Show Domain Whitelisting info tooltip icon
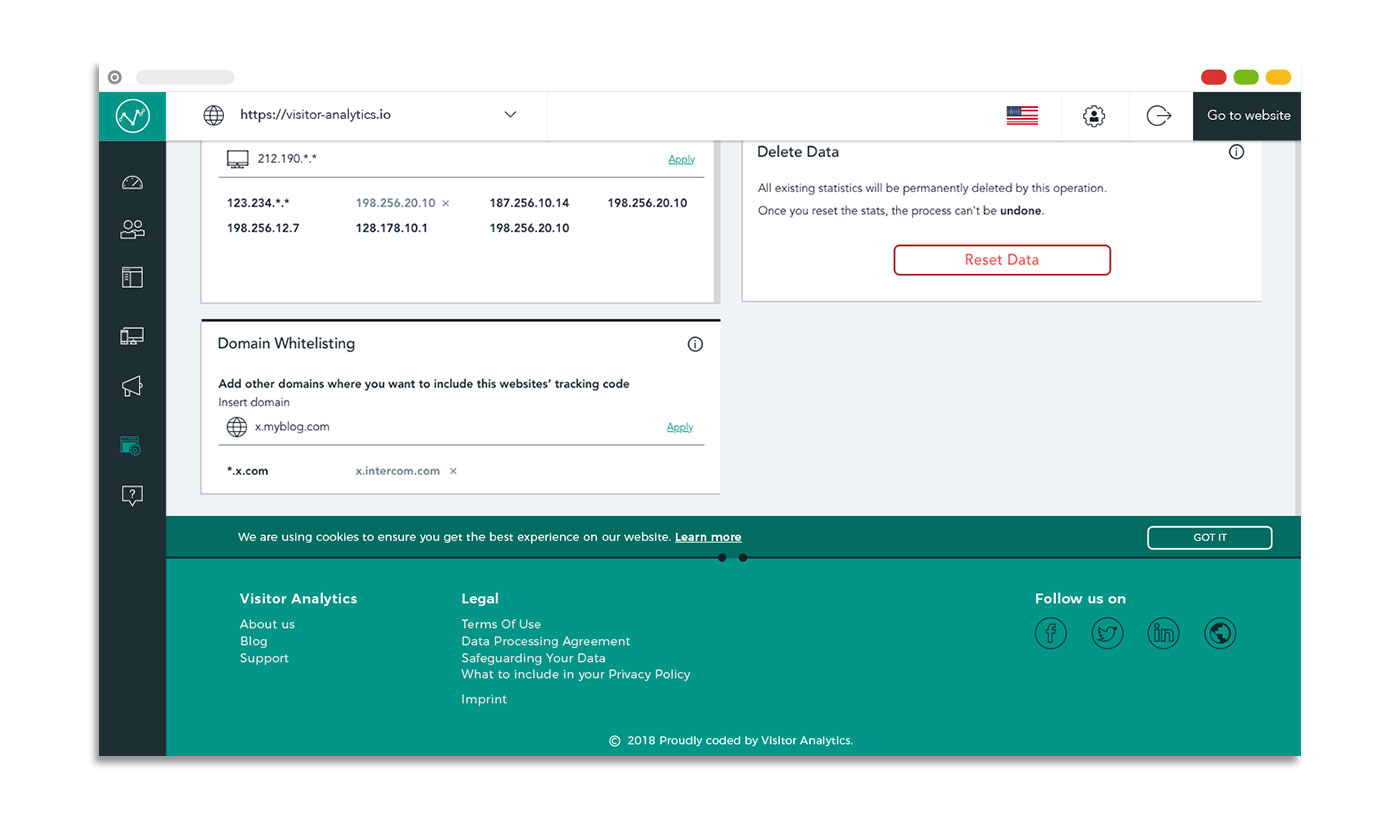 [x=695, y=344]
